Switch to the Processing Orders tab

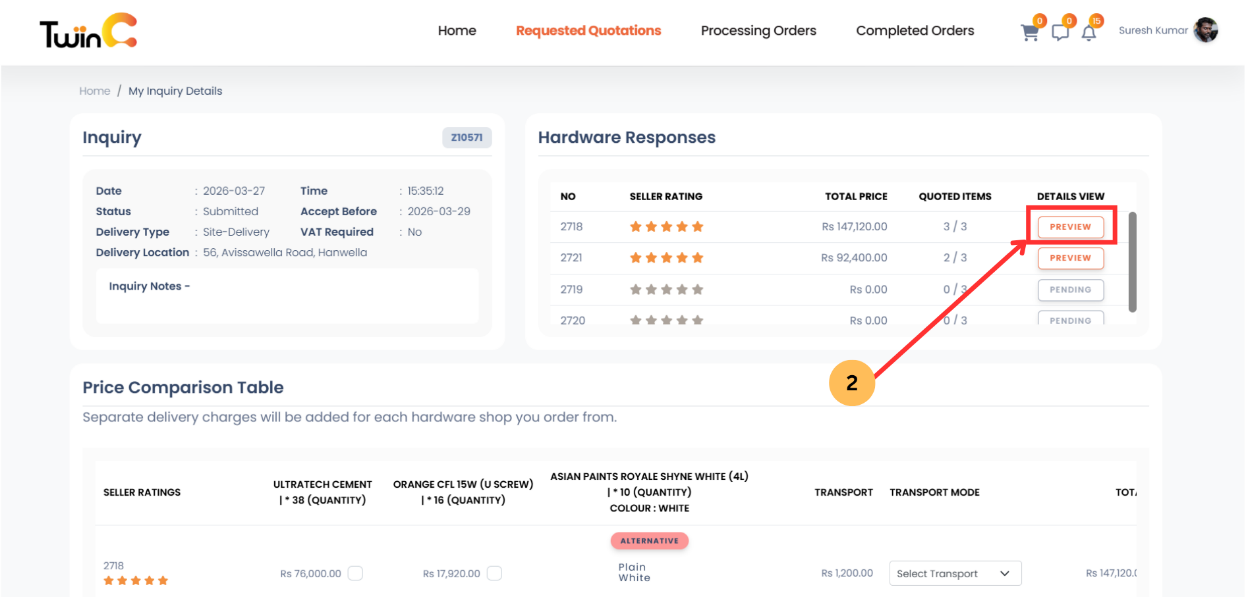(758, 30)
